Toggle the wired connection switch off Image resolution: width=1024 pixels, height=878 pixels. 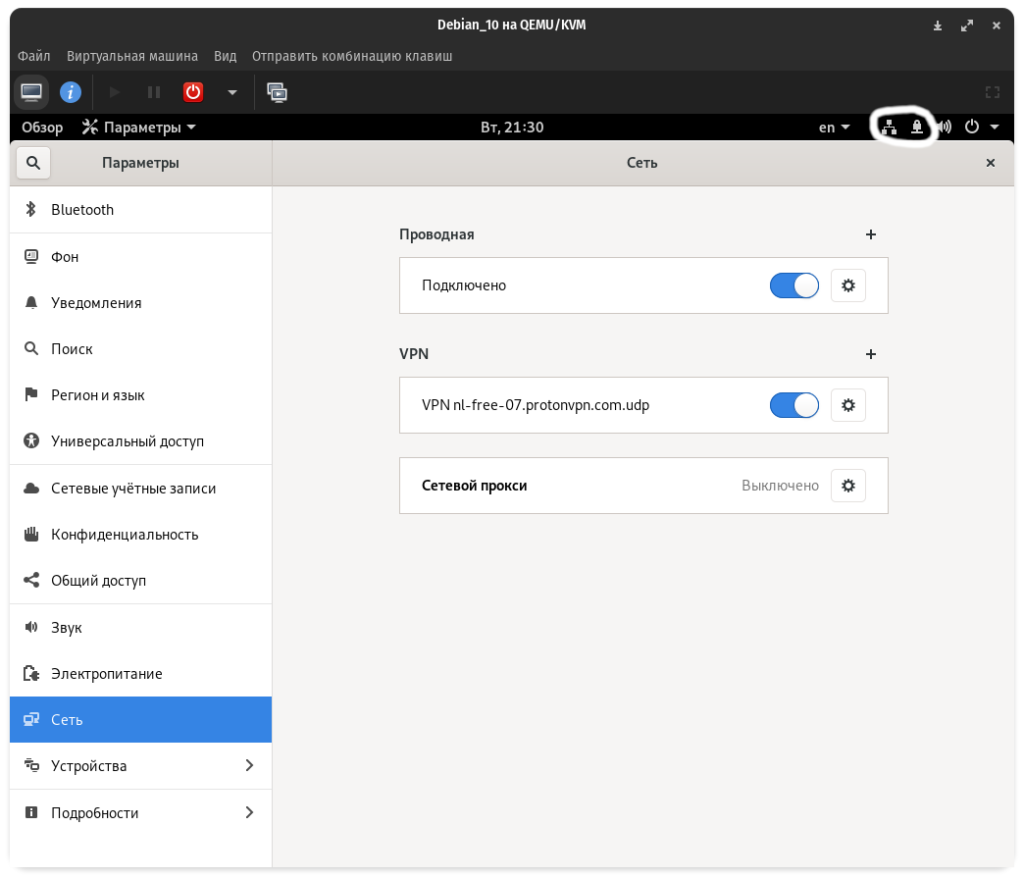pyautogui.click(x=794, y=285)
